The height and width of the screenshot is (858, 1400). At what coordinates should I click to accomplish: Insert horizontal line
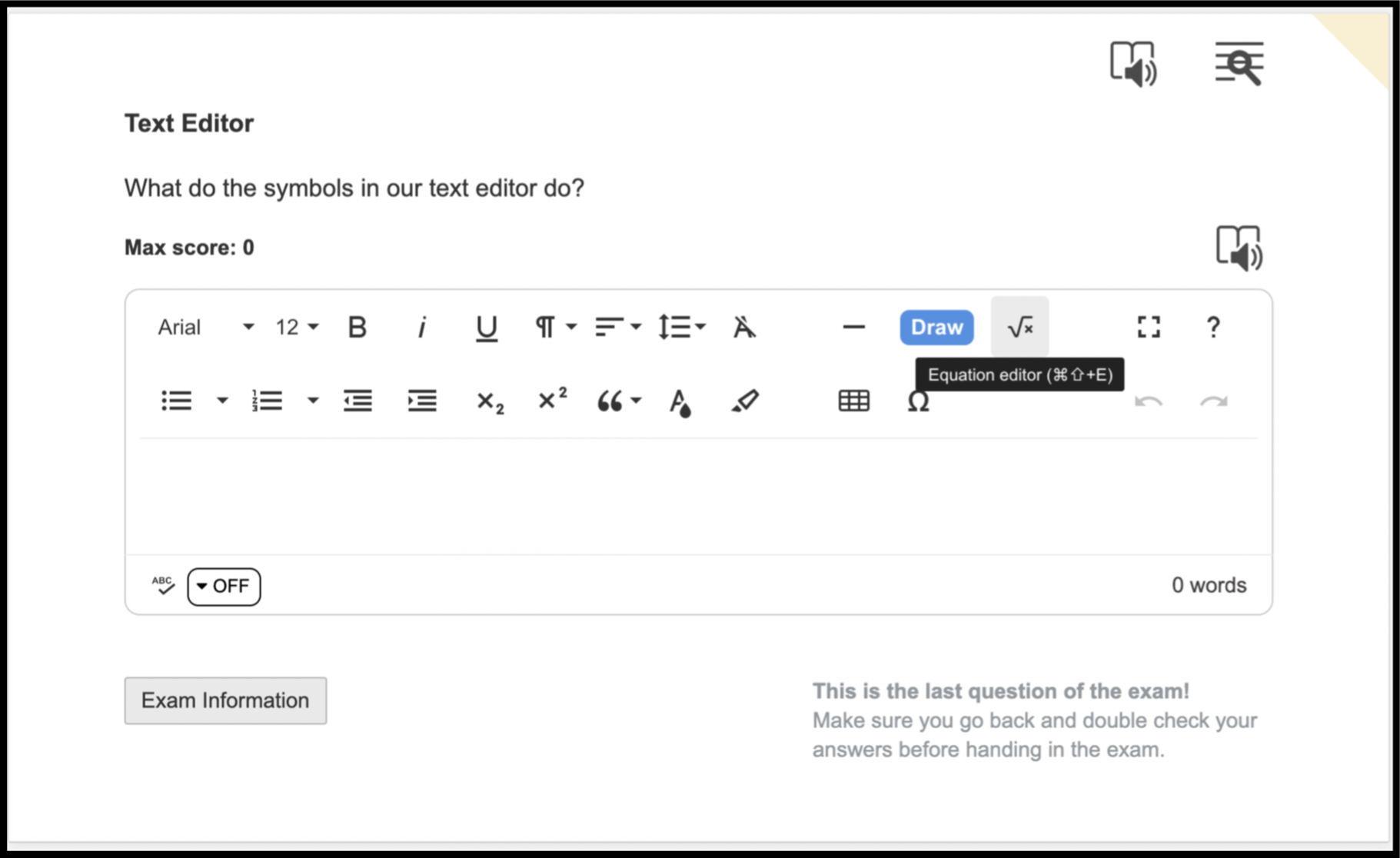pos(853,328)
